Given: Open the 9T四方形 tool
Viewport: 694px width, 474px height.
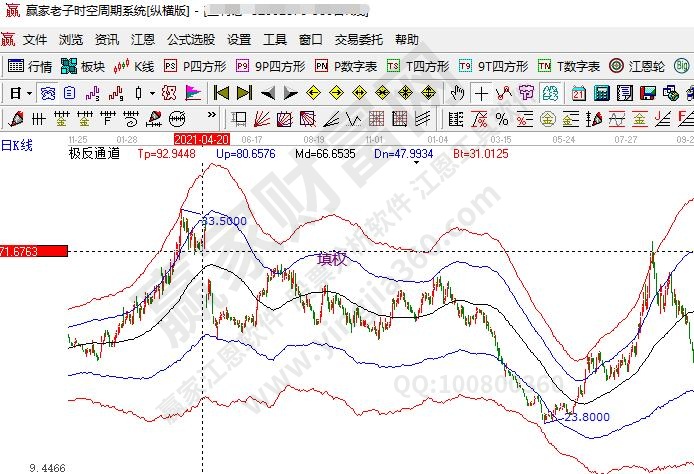Looking at the screenshot, I should click(x=494, y=66).
